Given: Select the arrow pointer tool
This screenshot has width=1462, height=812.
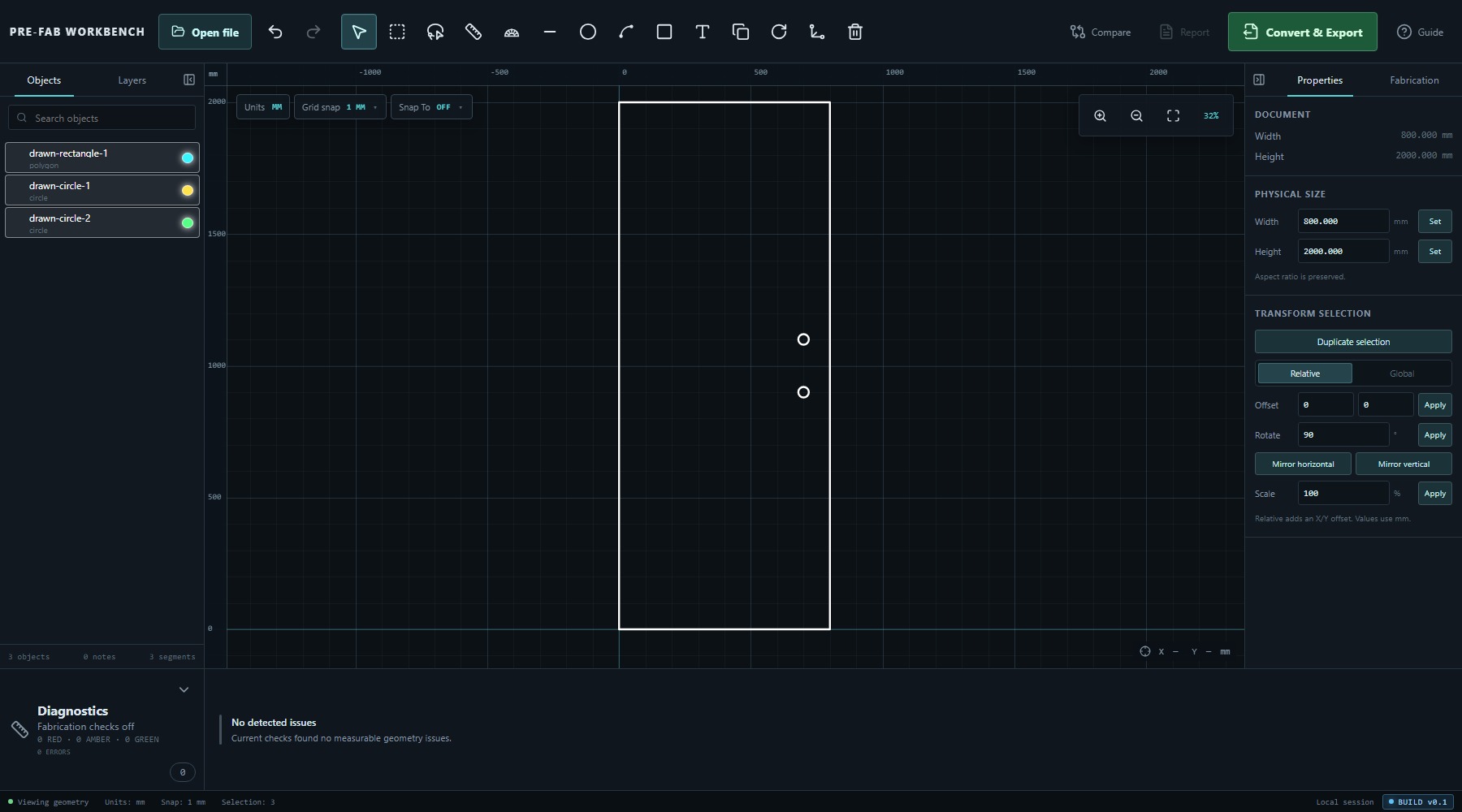Looking at the screenshot, I should point(358,32).
